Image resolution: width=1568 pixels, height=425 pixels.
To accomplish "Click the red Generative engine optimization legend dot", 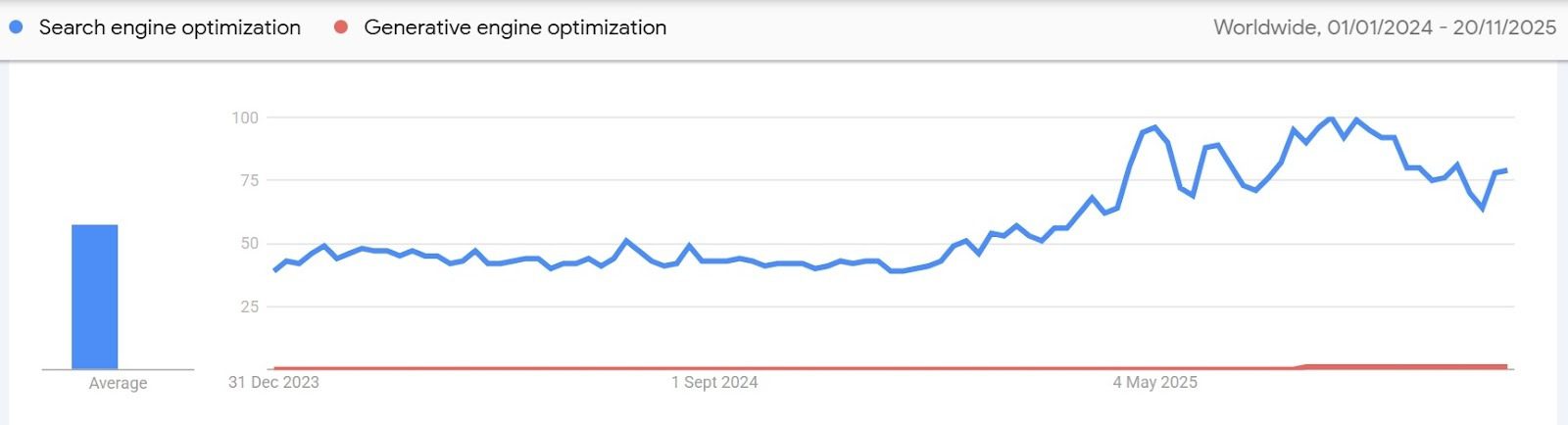I will click(x=341, y=27).
